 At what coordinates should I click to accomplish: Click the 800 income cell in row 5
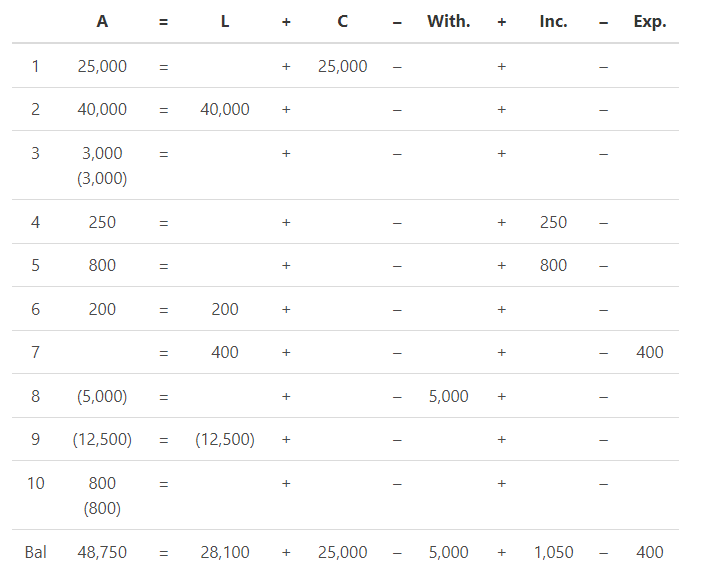(x=553, y=265)
